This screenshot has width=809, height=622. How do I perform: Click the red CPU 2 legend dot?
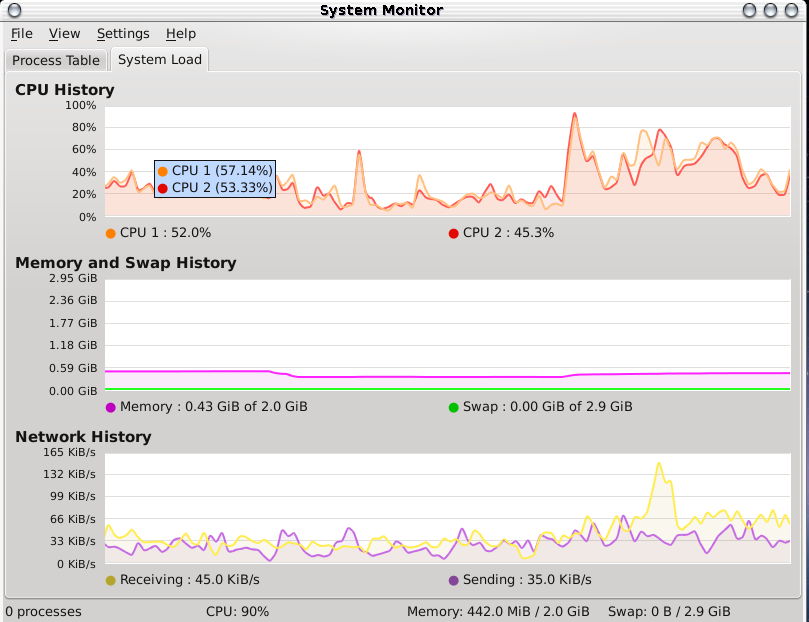[453, 233]
